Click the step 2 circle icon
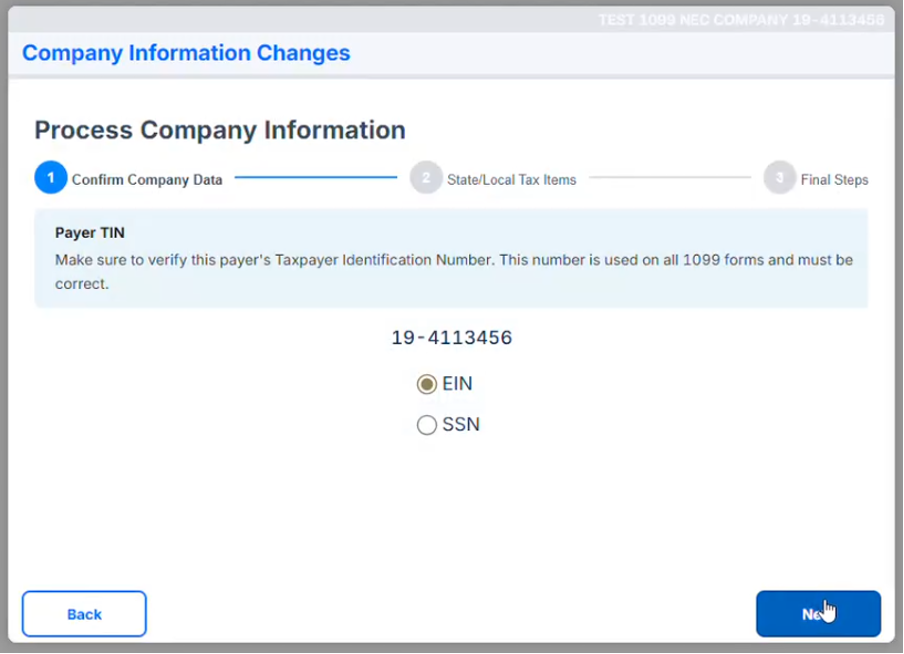This screenshot has width=904, height=654. (426, 179)
